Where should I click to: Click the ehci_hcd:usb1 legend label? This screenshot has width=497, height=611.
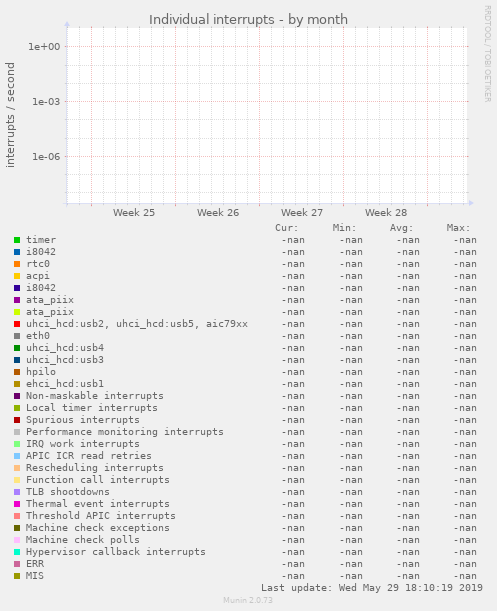tap(65, 384)
